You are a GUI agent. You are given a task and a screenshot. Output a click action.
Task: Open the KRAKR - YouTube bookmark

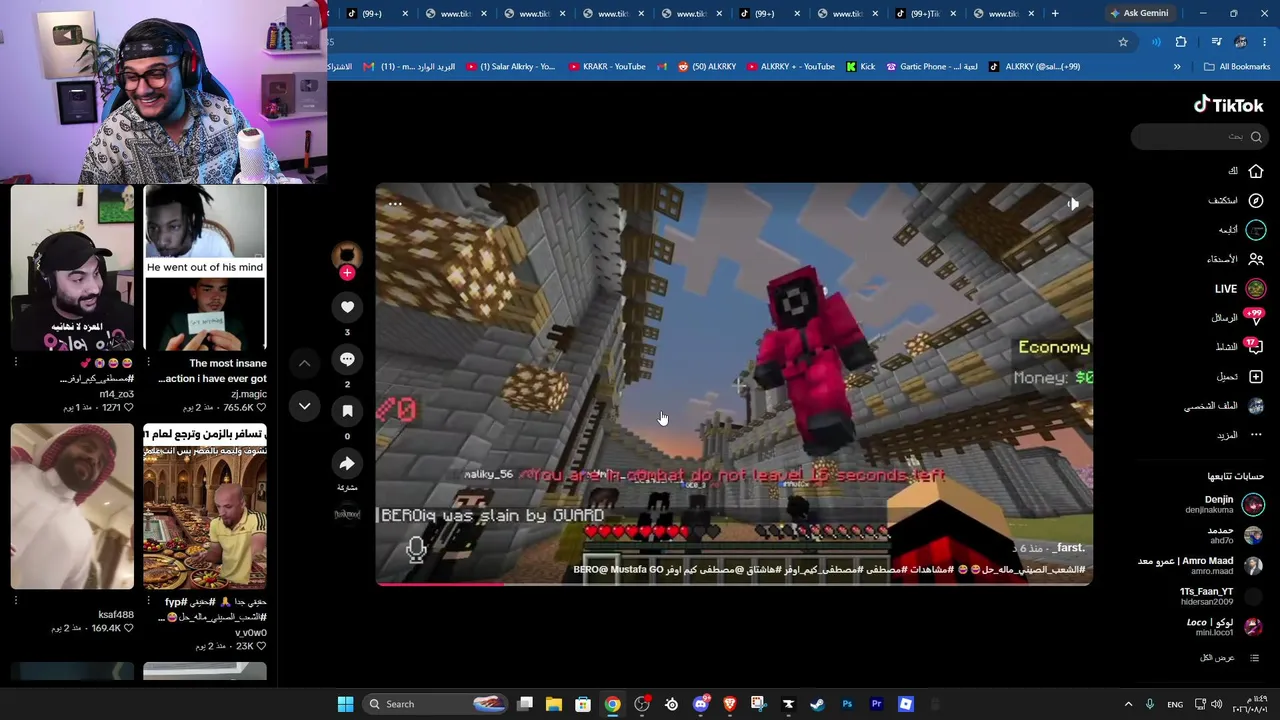point(607,67)
